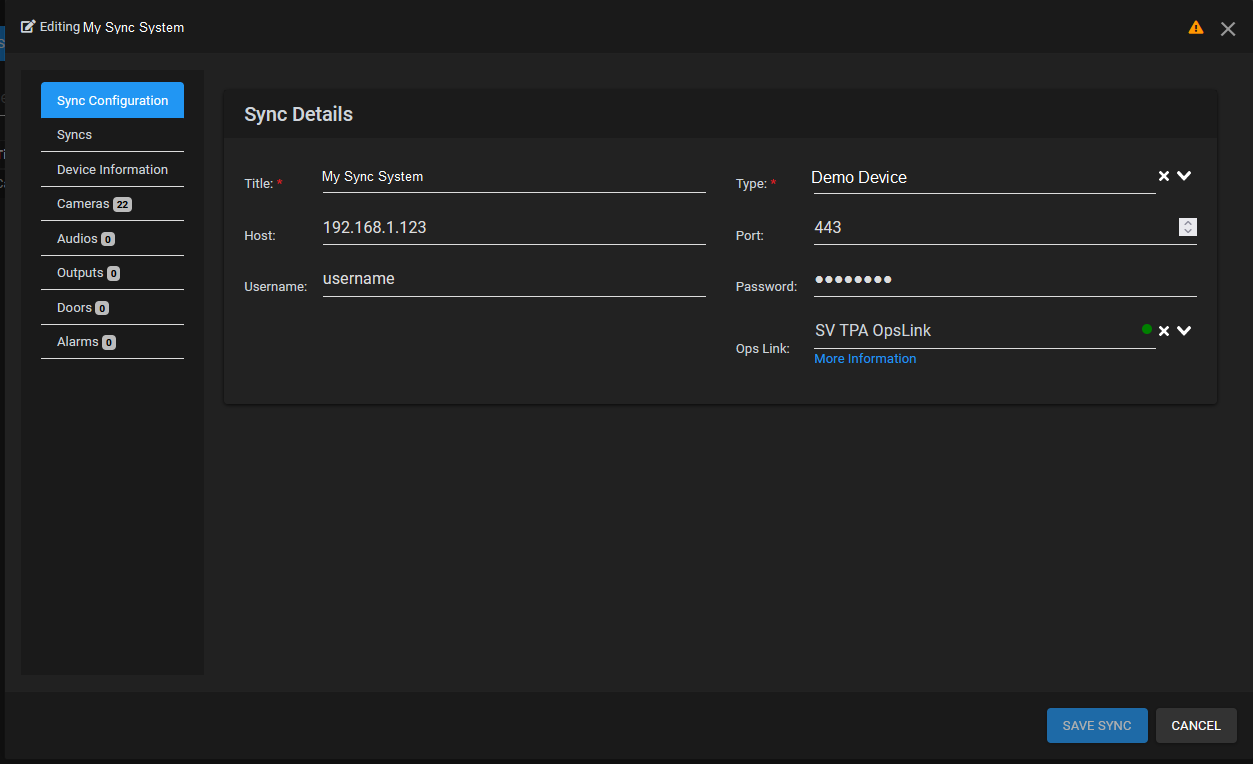
Task: Clear the Demo Device type selection
Action: [x=1164, y=176]
